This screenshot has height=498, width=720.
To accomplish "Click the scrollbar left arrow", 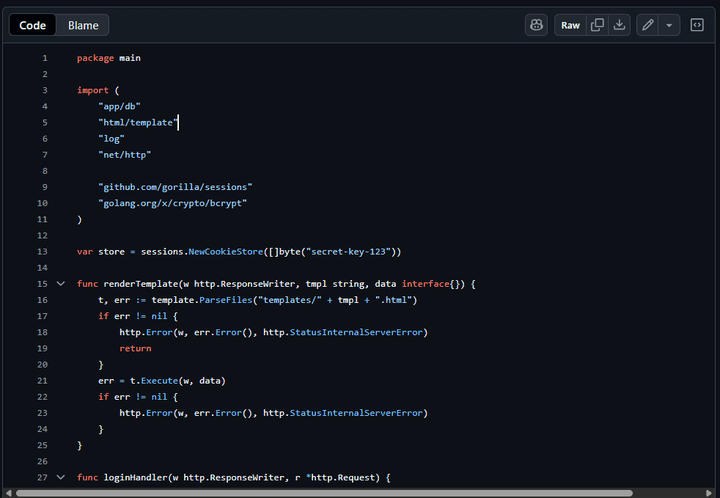I will 8,493.
